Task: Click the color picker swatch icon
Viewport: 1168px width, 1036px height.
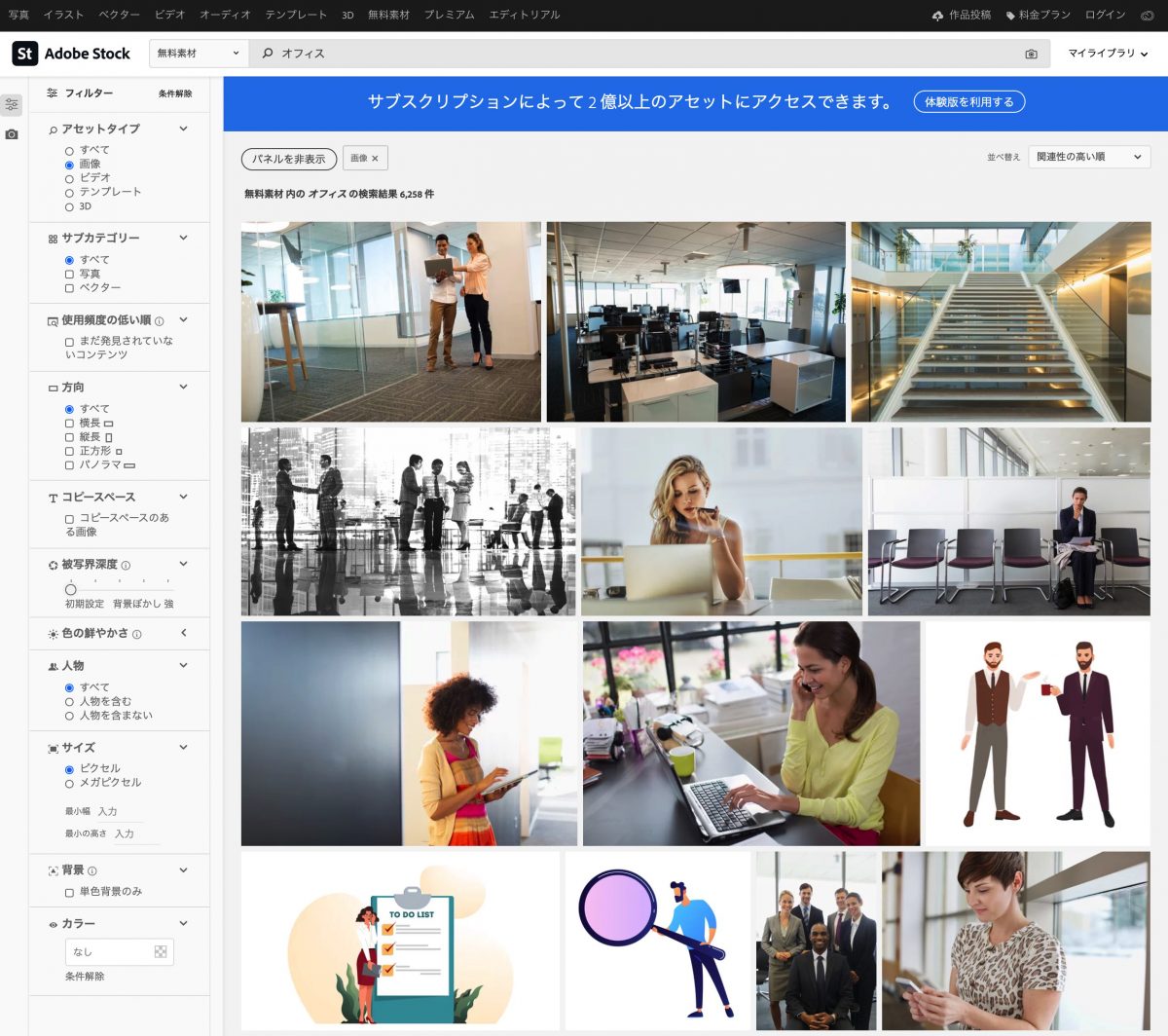Action: [161, 951]
